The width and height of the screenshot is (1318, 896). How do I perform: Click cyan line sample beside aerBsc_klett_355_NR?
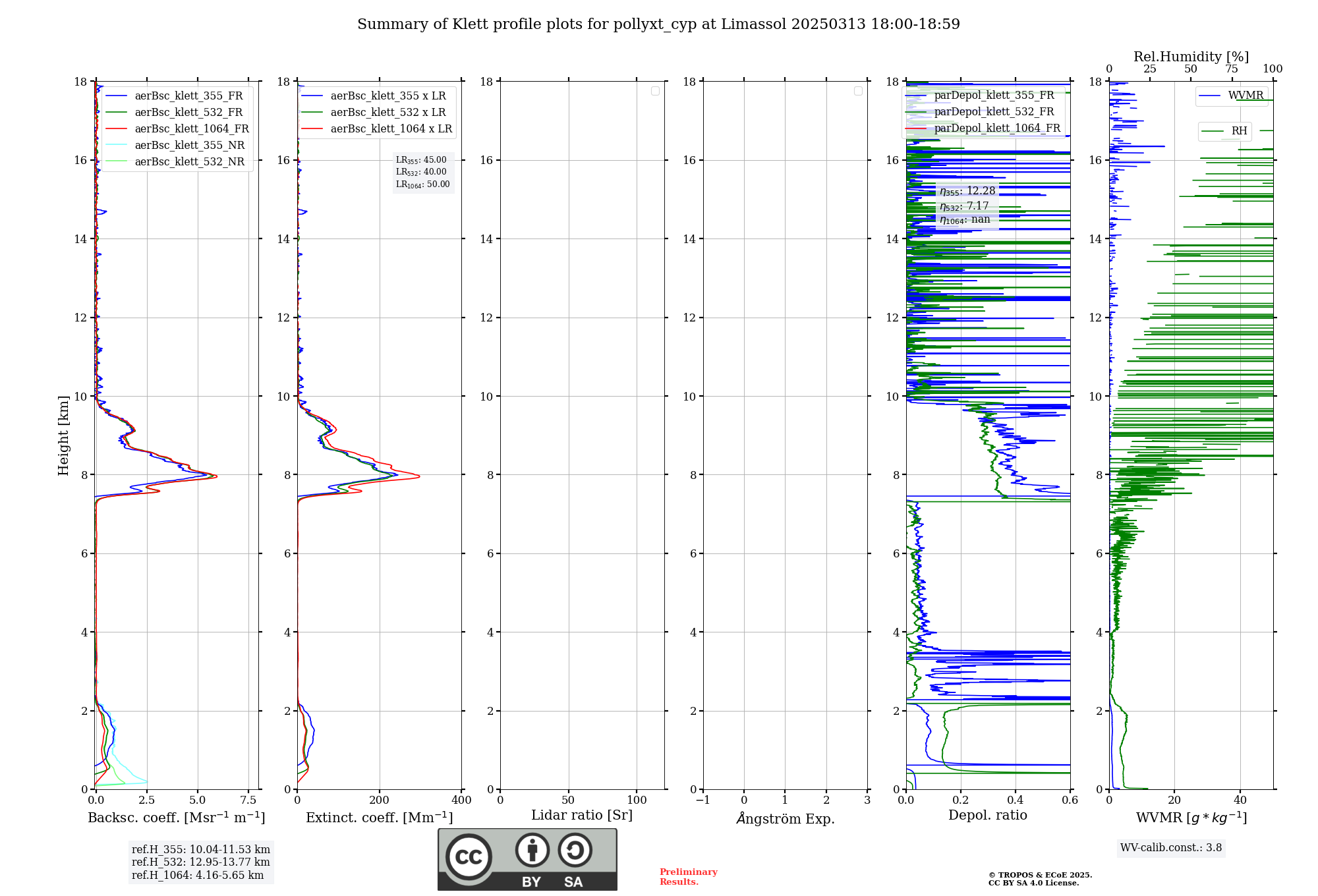(x=116, y=146)
